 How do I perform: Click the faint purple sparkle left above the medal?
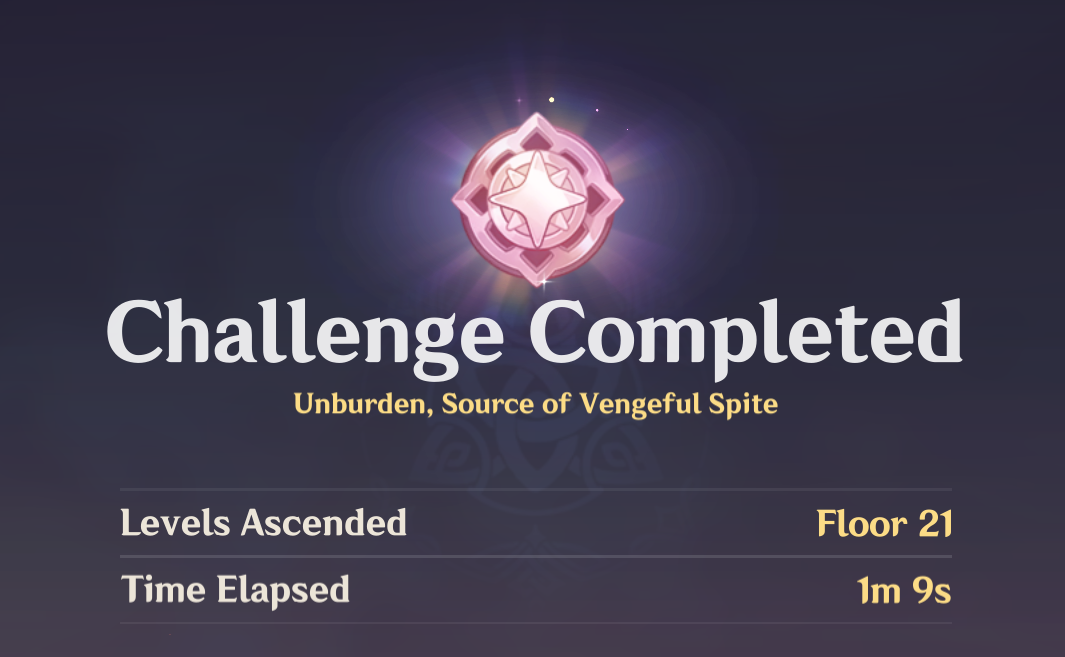click(518, 101)
